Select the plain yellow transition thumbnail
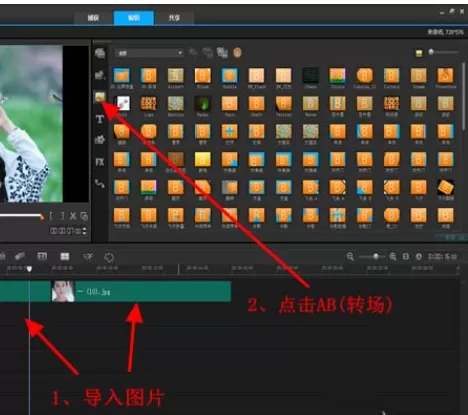 (203, 160)
